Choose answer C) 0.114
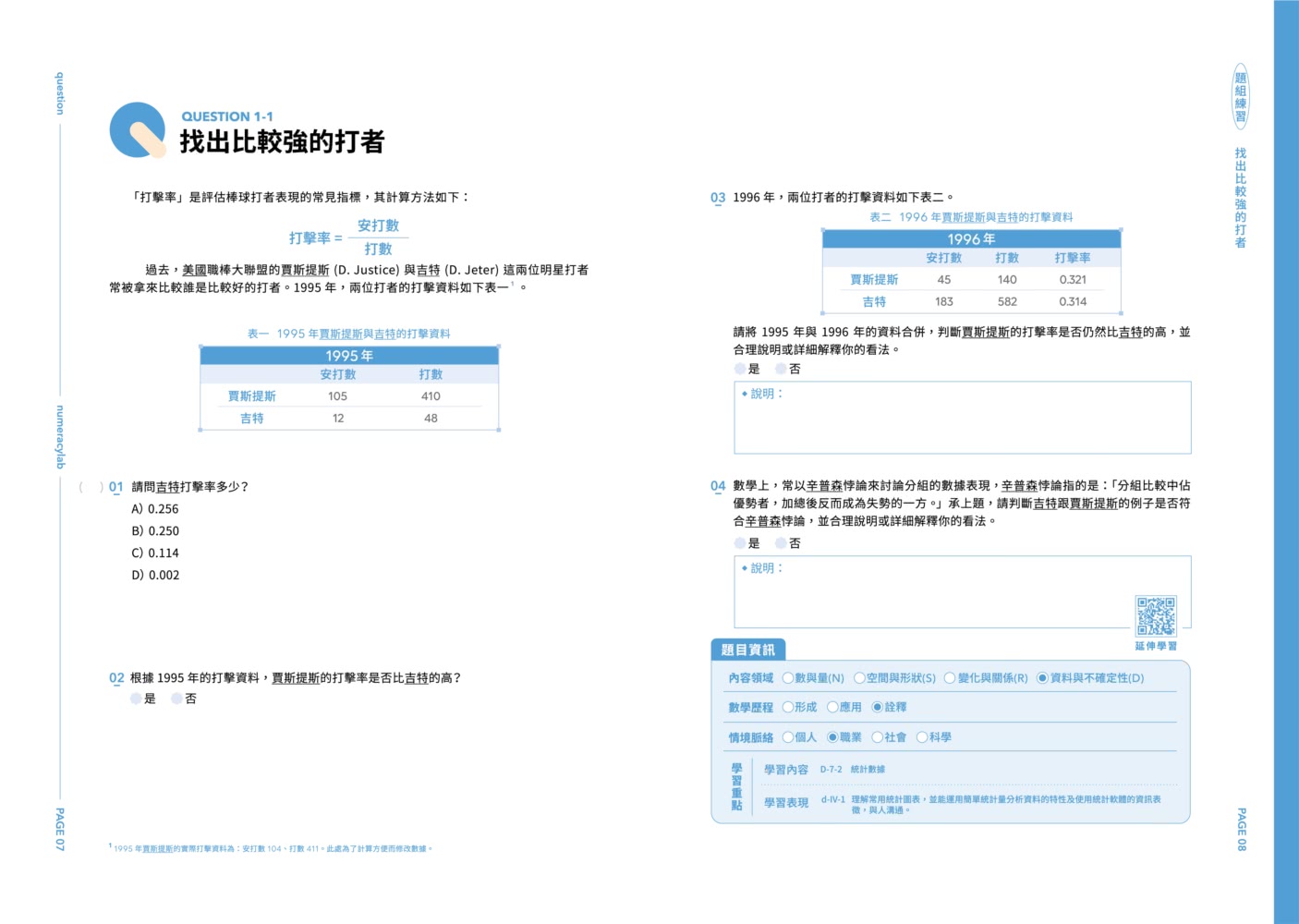Image resolution: width=1299 pixels, height=924 pixels. 155,553
